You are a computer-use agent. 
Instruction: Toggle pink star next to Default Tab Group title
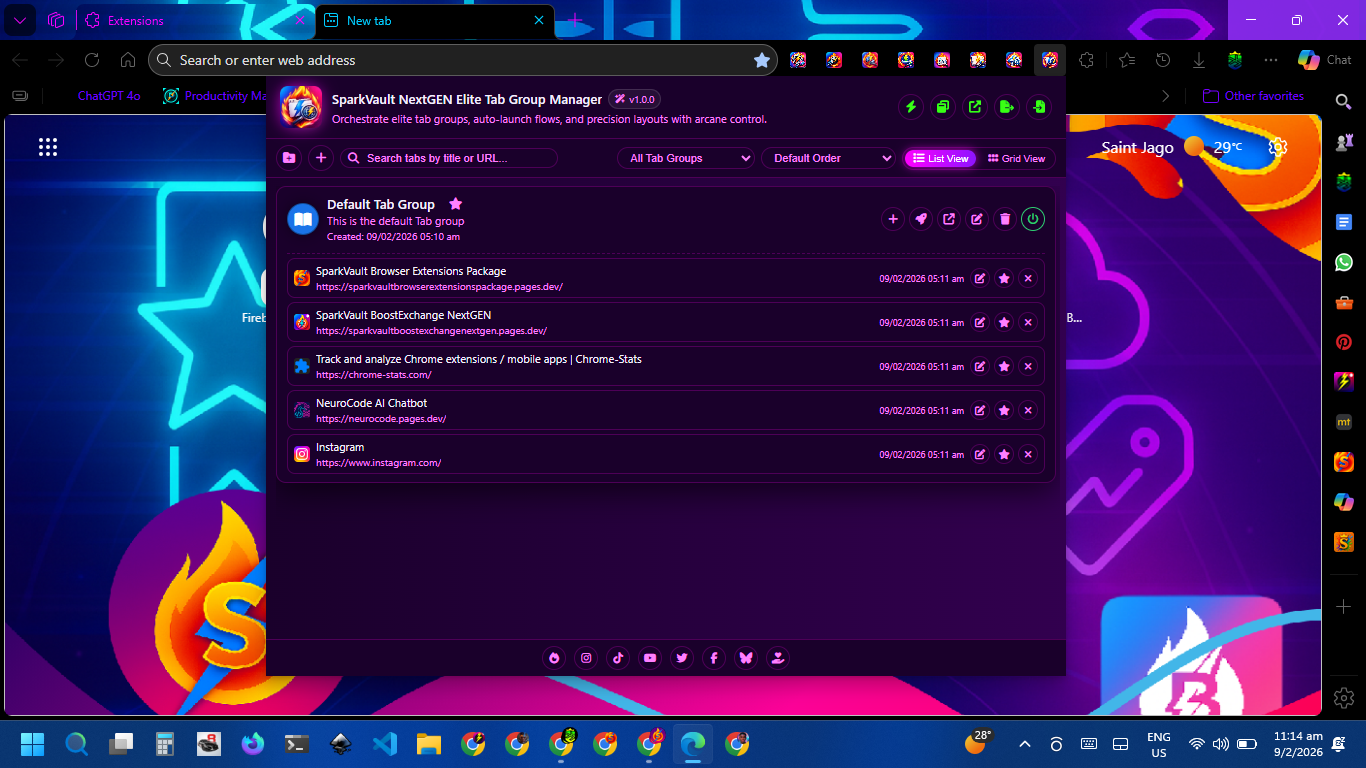point(456,204)
